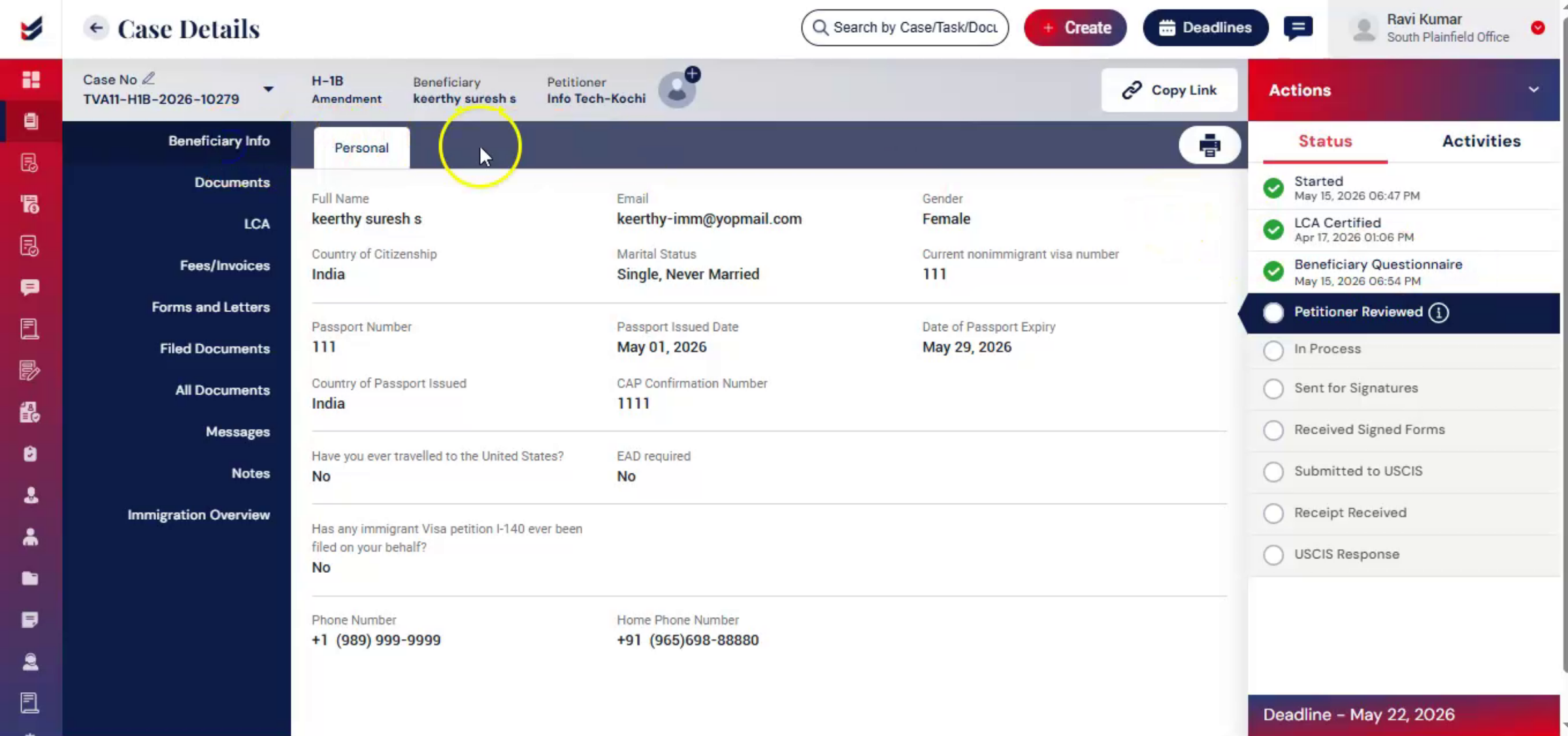The width and height of the screenshot is (1568, 736).
Task: Print the beneficiary info with printer icon
Action: [1209, 145]
